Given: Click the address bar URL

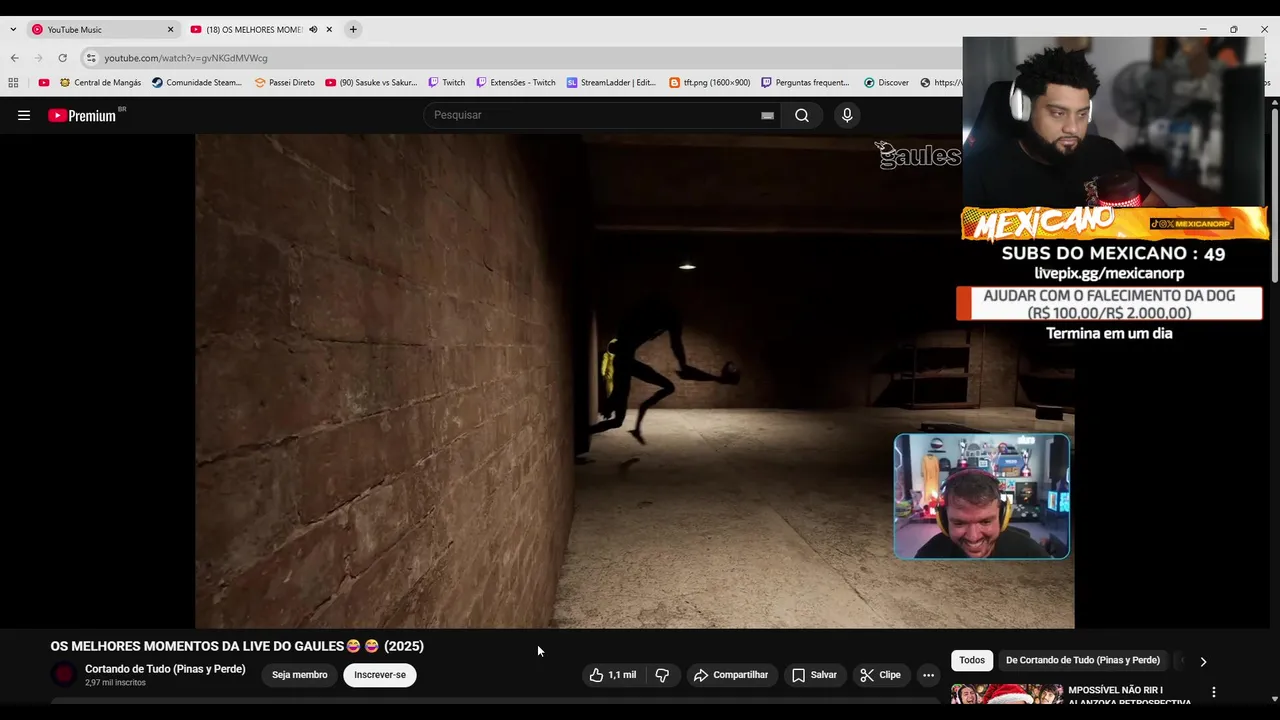Looking at the screenshot, I should [x=186, y=58].
